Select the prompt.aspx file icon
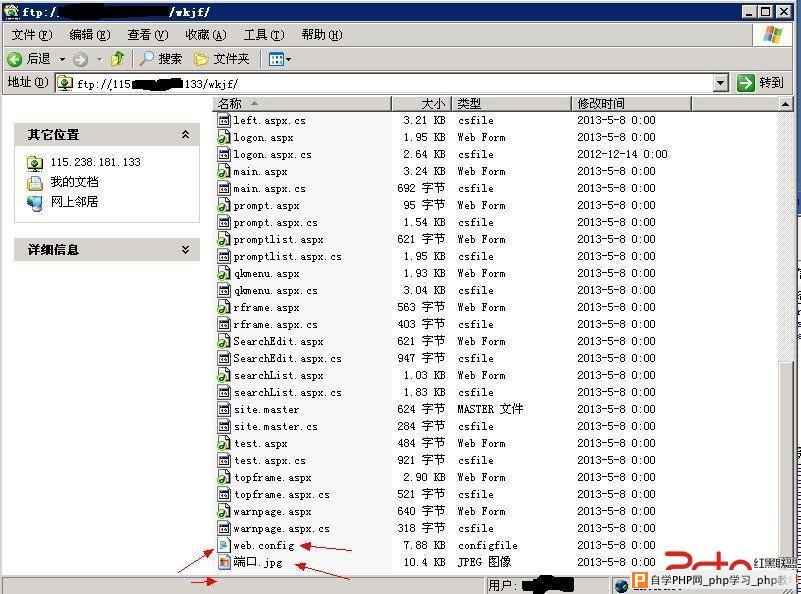 click(224, 205)
